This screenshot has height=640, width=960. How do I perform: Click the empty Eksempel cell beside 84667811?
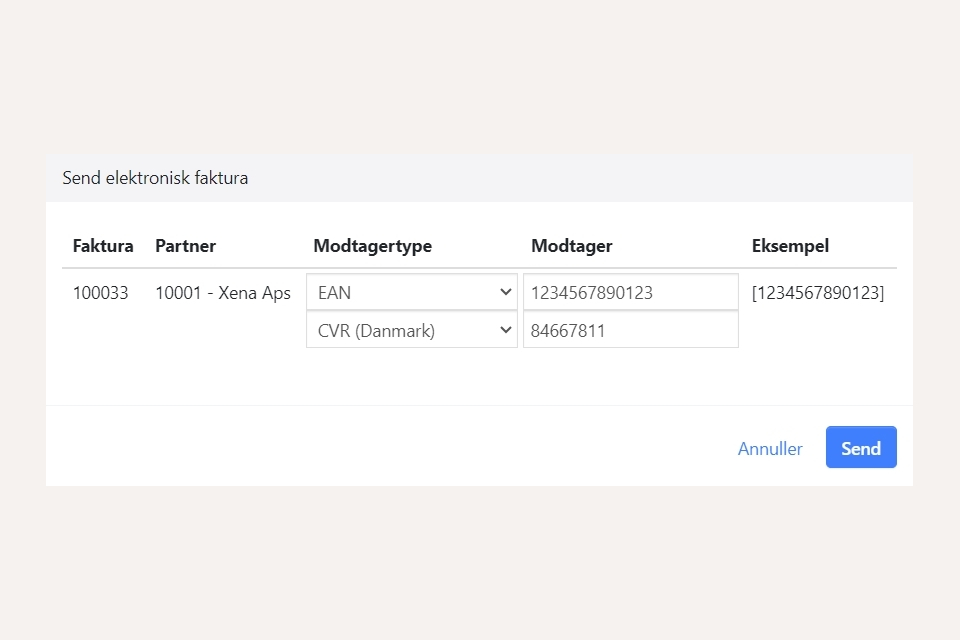818,331
